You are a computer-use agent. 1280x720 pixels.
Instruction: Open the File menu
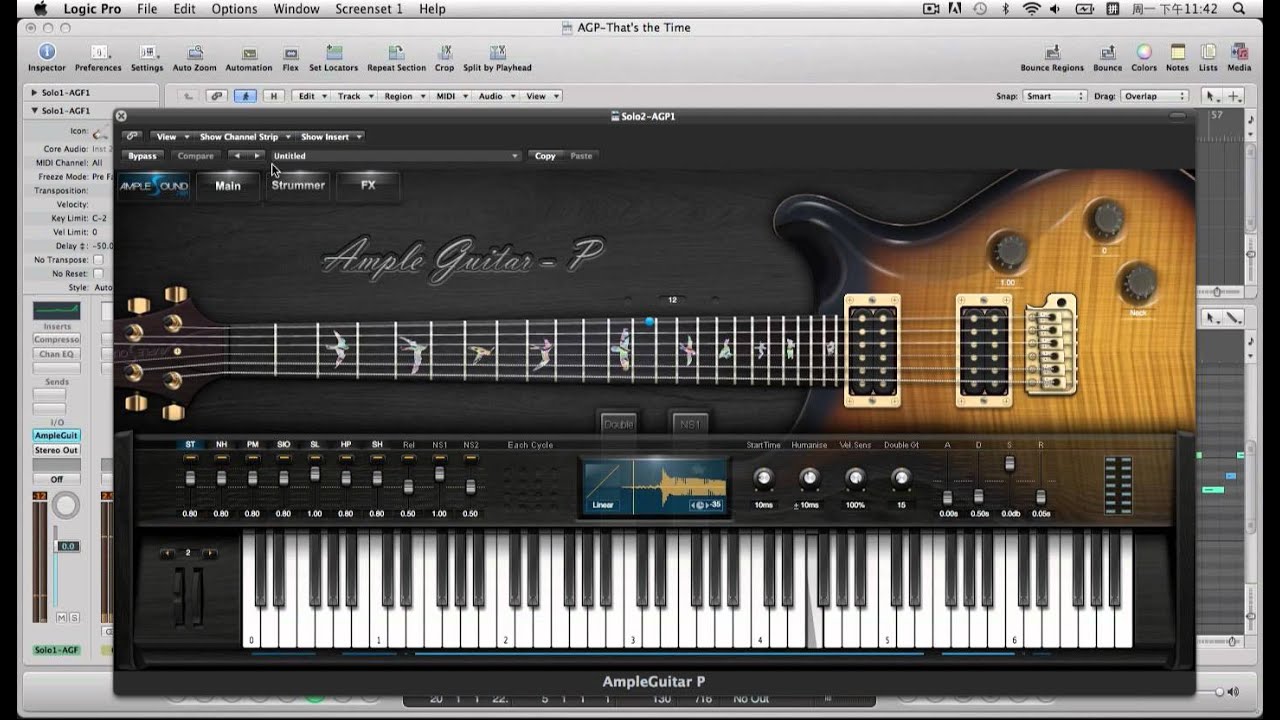[147, 9]
